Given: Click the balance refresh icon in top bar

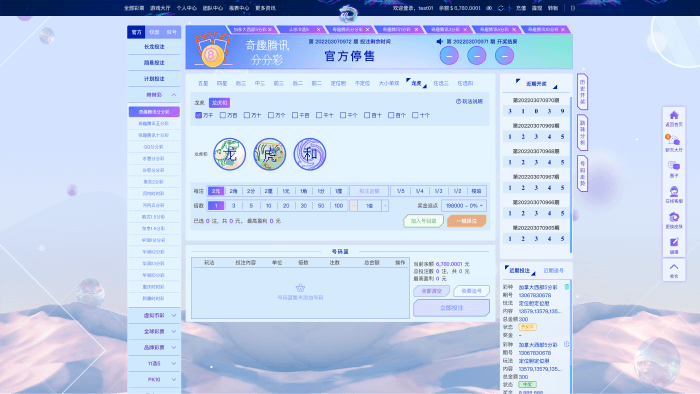Looking at the screenshot, I should (x=500, y=8).
